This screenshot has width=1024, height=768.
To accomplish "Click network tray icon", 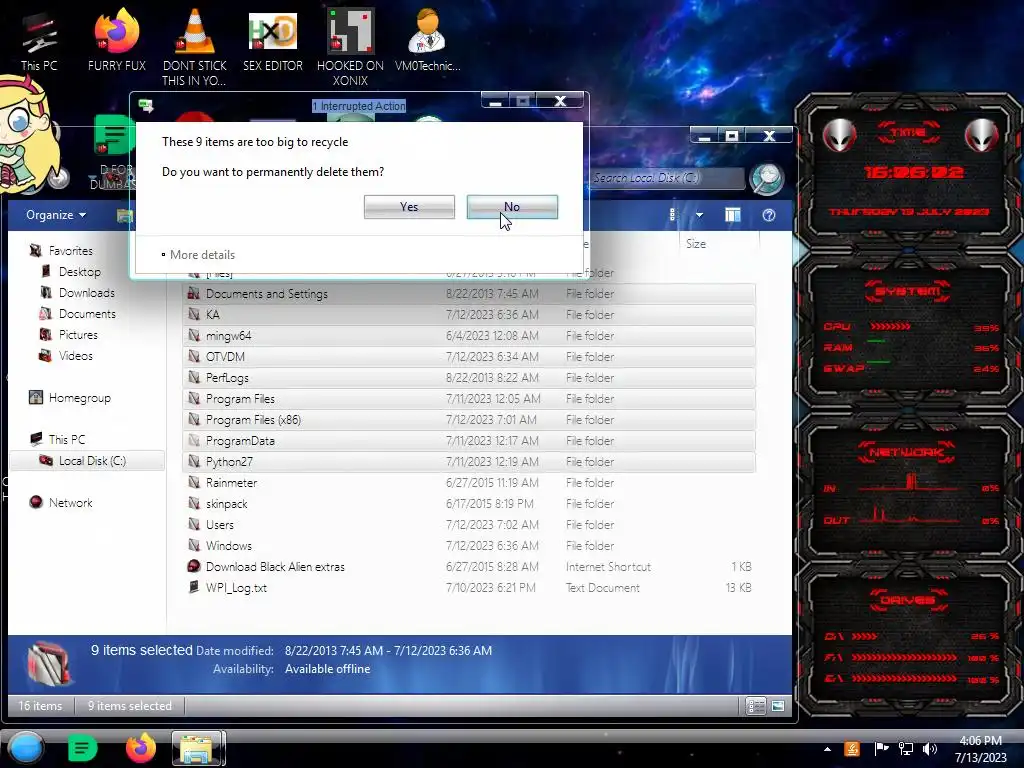I will [906, 749].
